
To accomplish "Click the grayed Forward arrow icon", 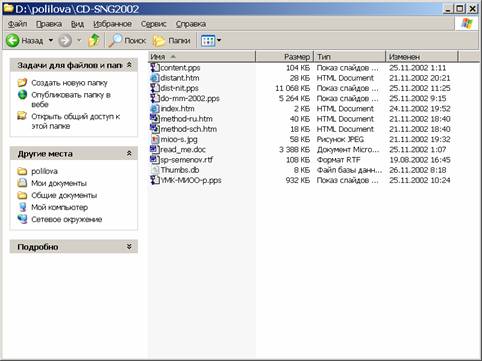I will (x=65, y=41).
